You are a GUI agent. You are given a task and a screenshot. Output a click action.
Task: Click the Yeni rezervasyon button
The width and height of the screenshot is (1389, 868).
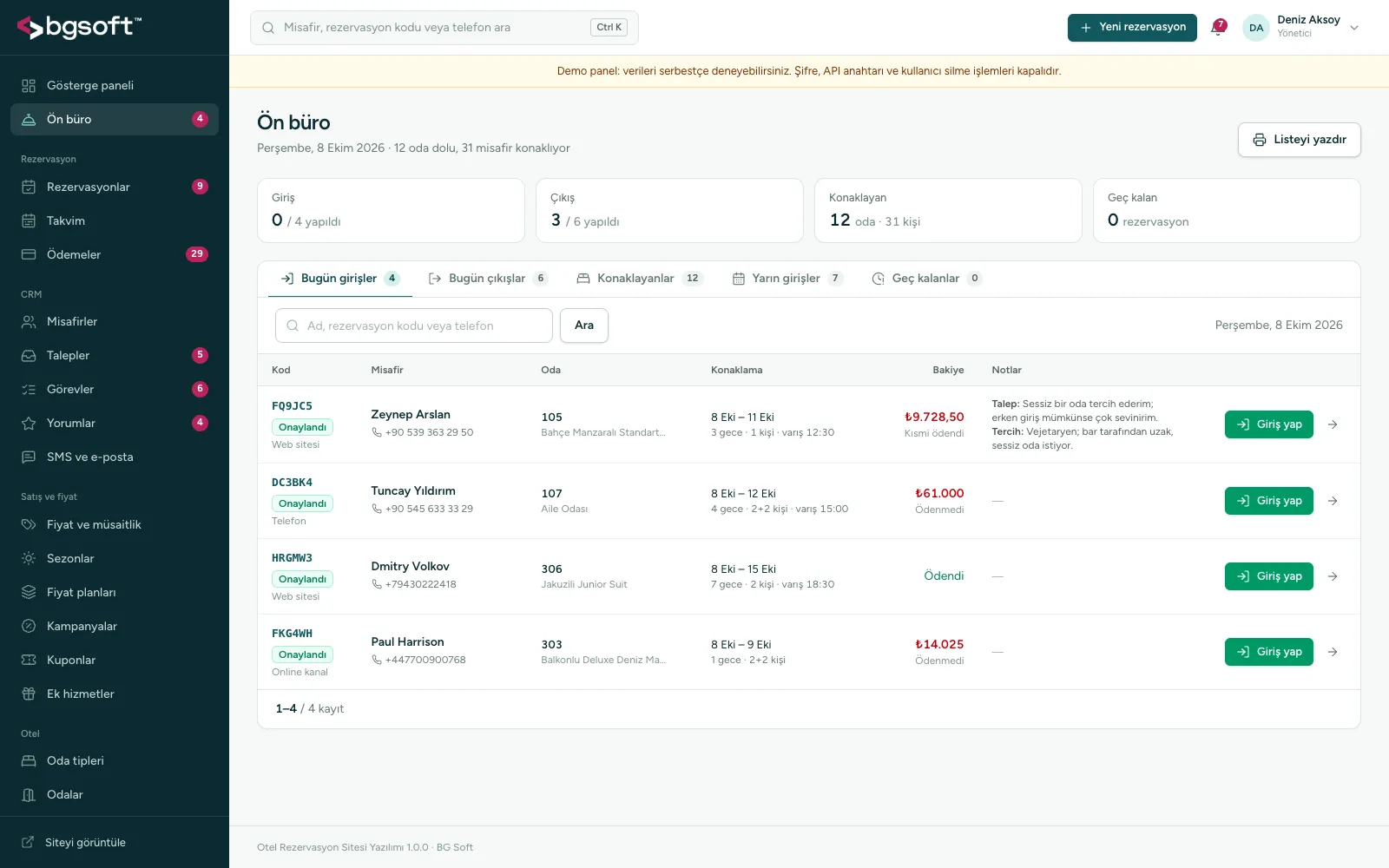coord(1132,28)
